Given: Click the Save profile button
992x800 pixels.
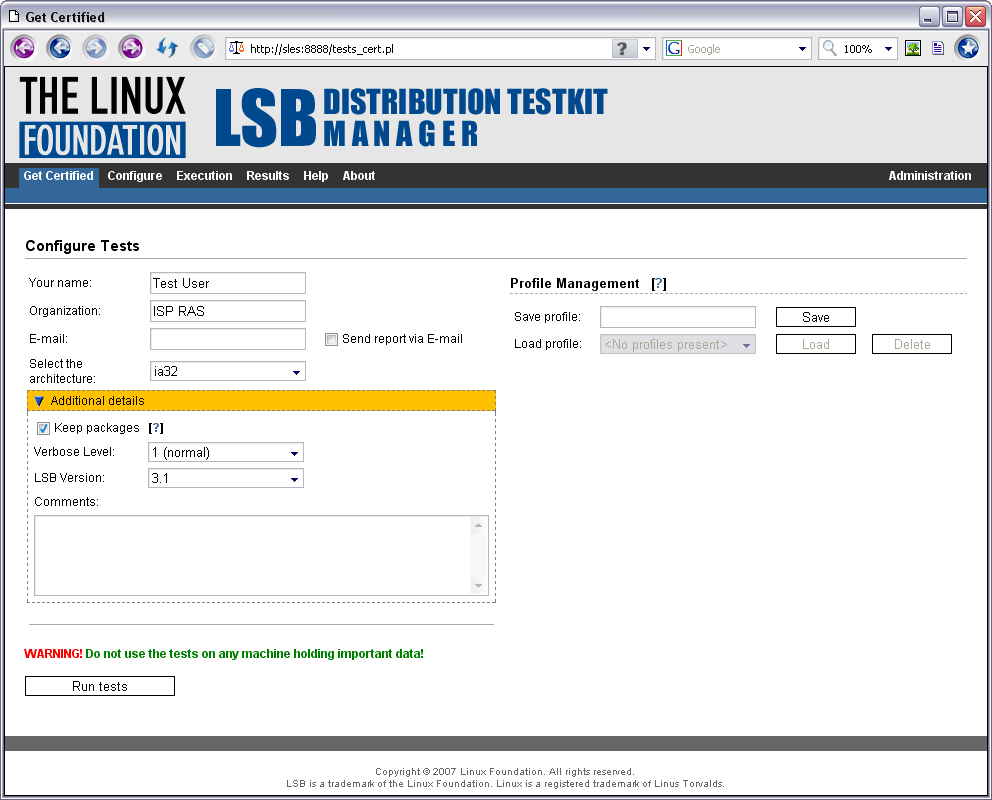Looking at the screenshot, I should point(815,317).
